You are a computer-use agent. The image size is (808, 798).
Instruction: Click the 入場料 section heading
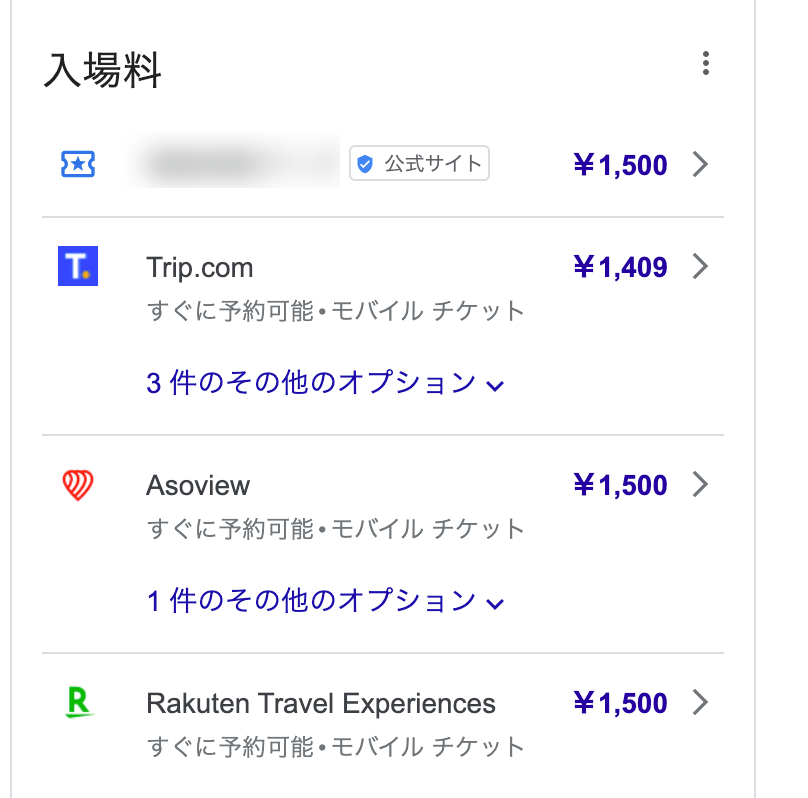pyautogui.click(x=103, y=70)
